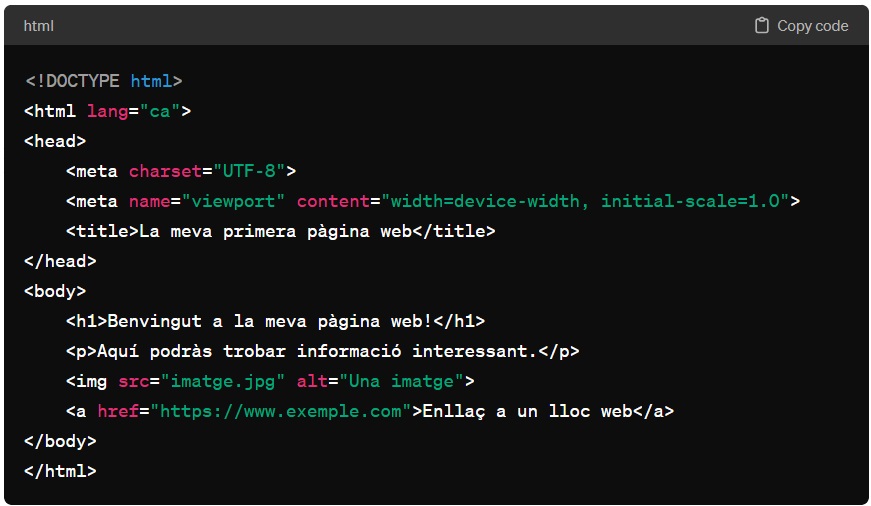Click the DOCTYPE declaration line

coord(103,81)
